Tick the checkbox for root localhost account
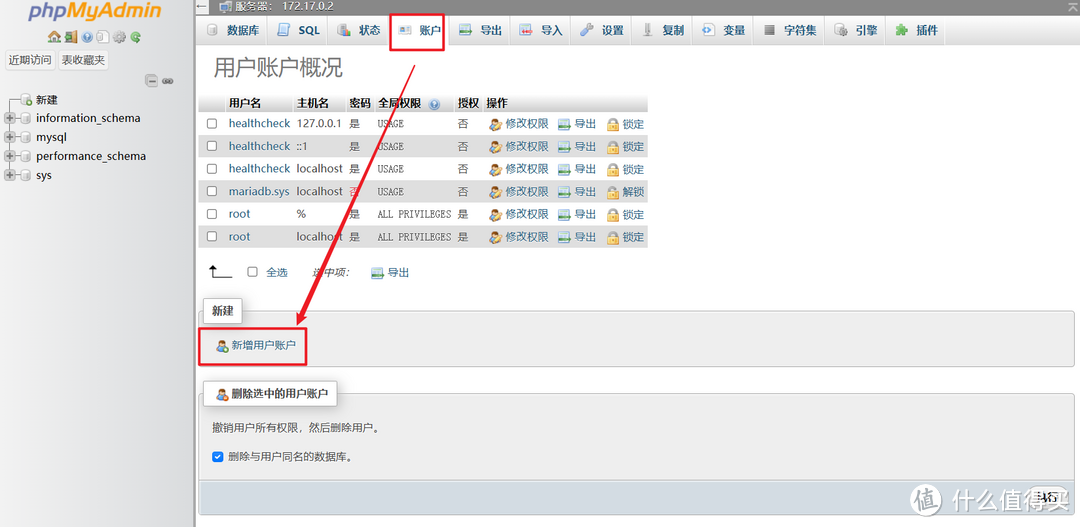 (x=212, y=236)
